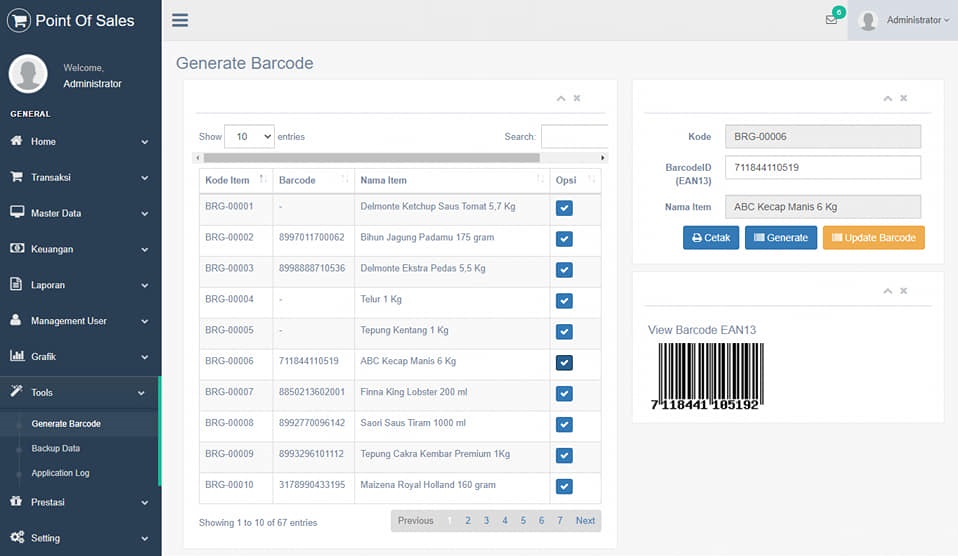The width and height of the screenshot is (958, 556).
Task: Toggle checkbox for BRG-00001 row
Action: pyautogui.click(x=564, y=208)
